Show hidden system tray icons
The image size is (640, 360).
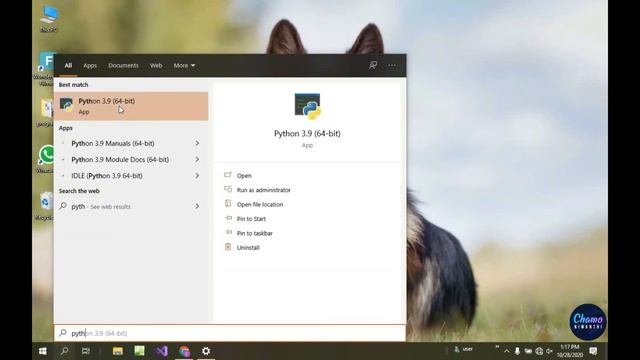[507, 351]
